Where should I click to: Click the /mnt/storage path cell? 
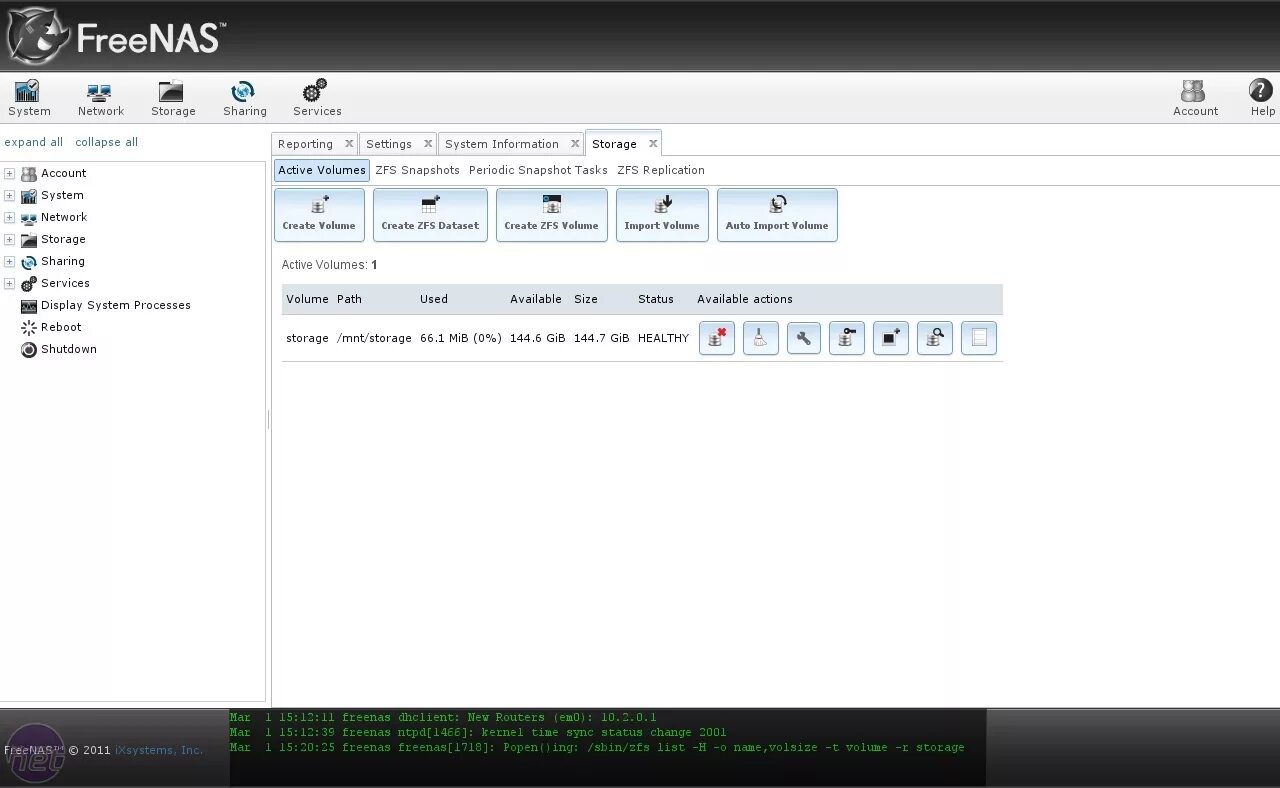click(x=374, y=338)
